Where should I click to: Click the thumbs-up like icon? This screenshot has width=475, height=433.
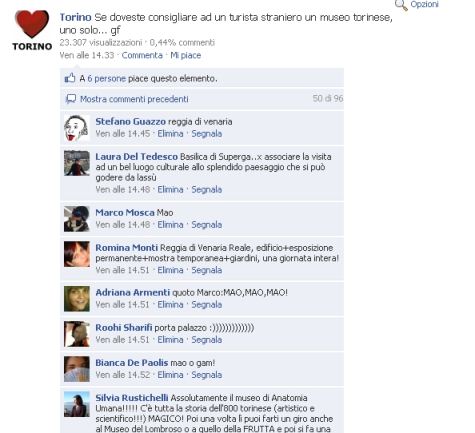click(70, 78)
